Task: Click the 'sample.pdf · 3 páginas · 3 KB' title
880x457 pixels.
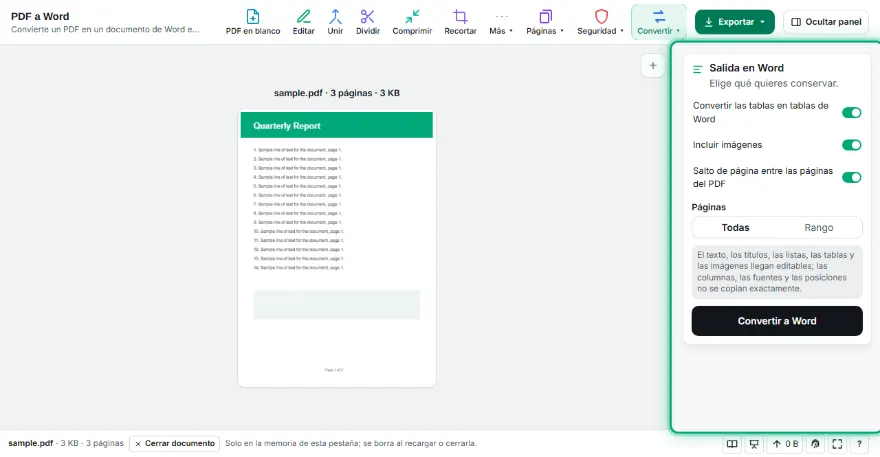Action: coord(337,93)
